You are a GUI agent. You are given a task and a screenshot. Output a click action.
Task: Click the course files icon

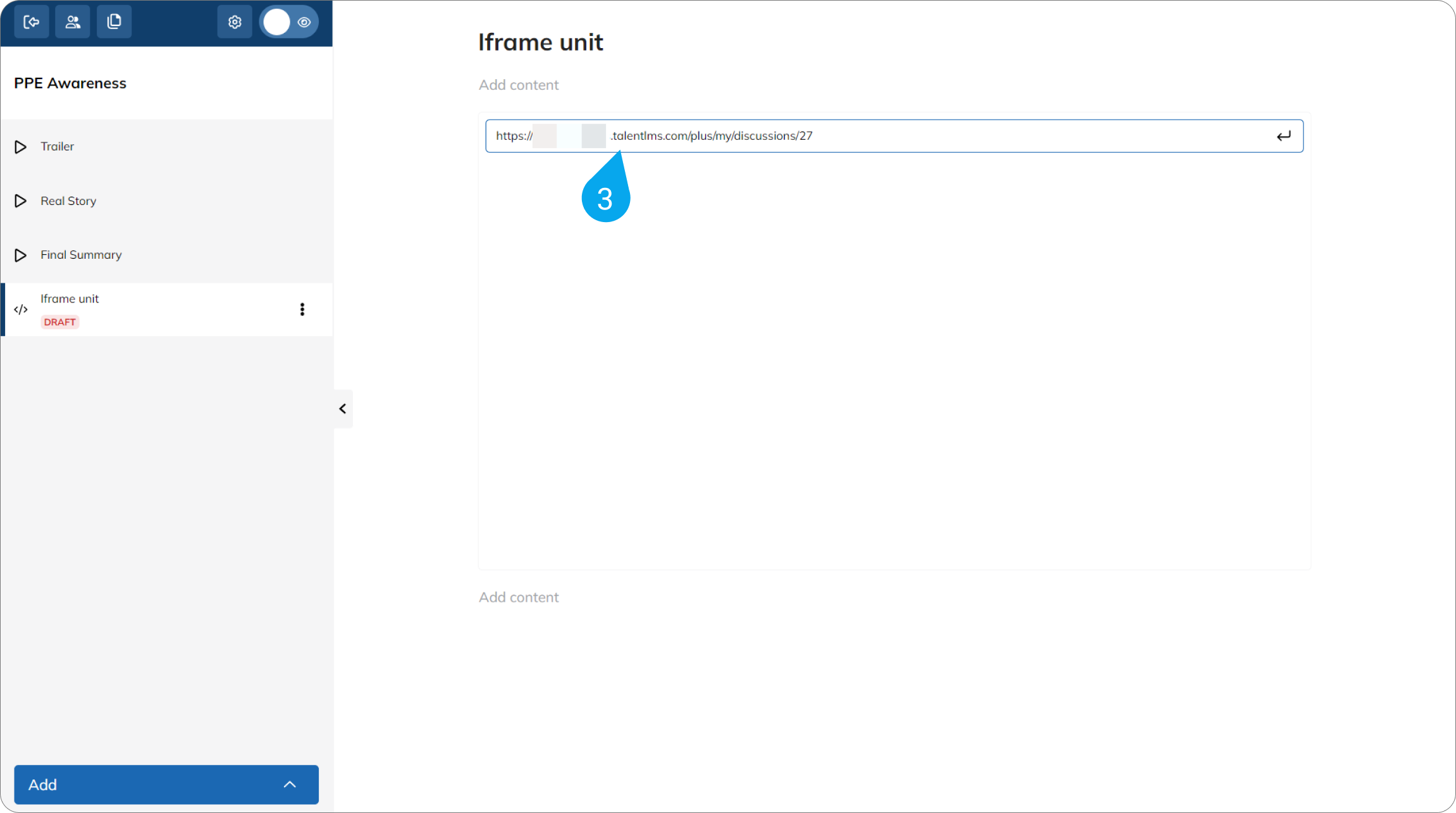(x=114, y=22)
